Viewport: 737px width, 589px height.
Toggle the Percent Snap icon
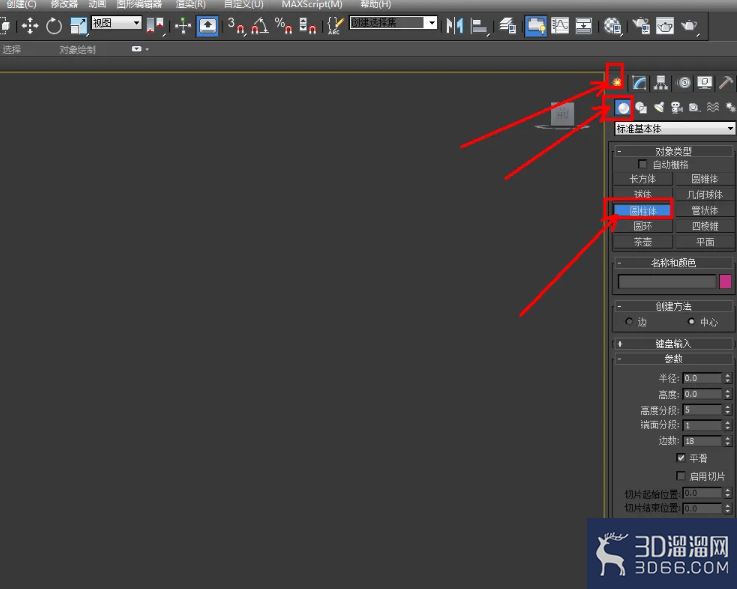[x=283, y=25]
